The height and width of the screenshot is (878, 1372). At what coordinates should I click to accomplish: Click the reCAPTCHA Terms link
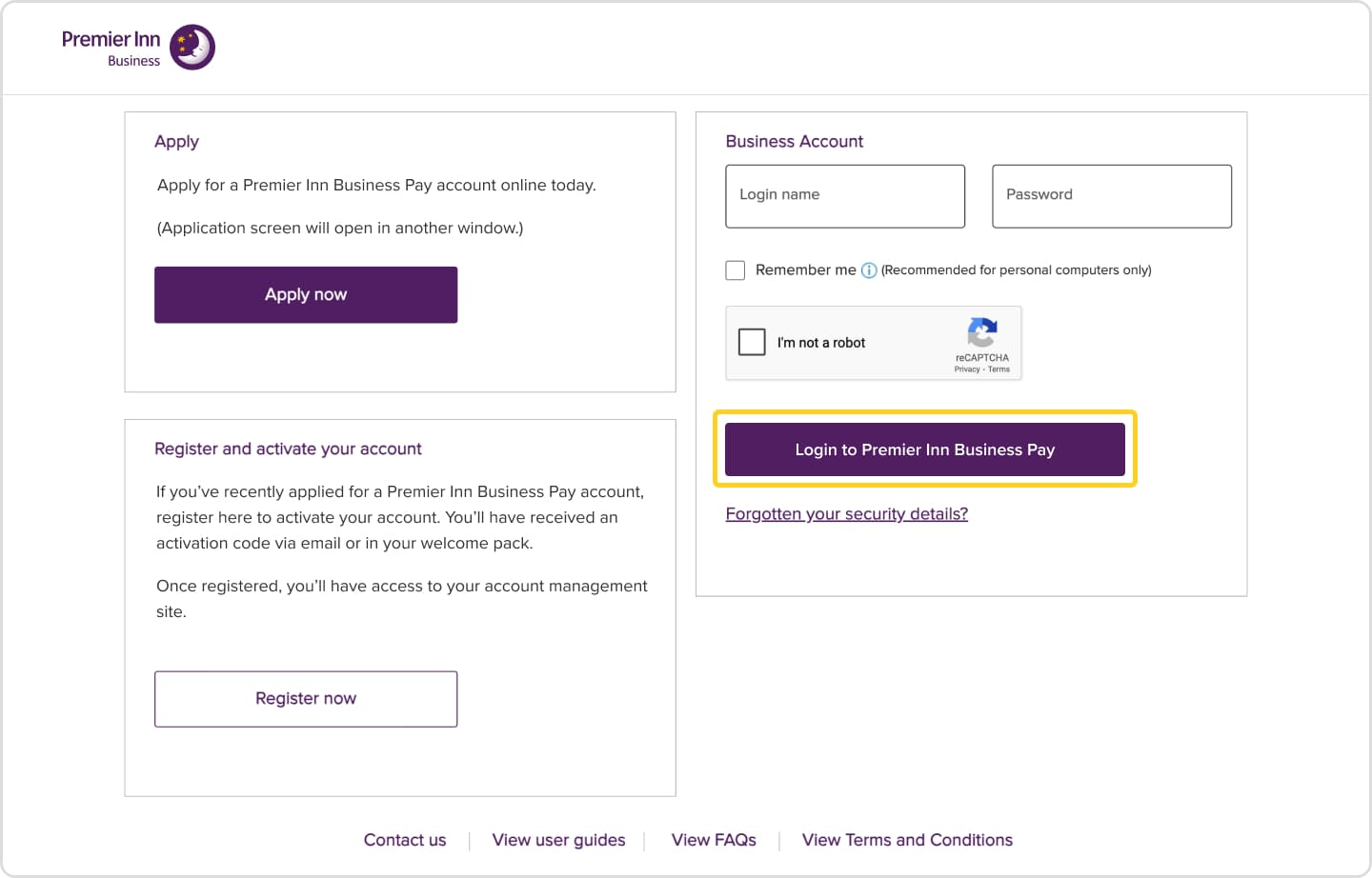999,369
